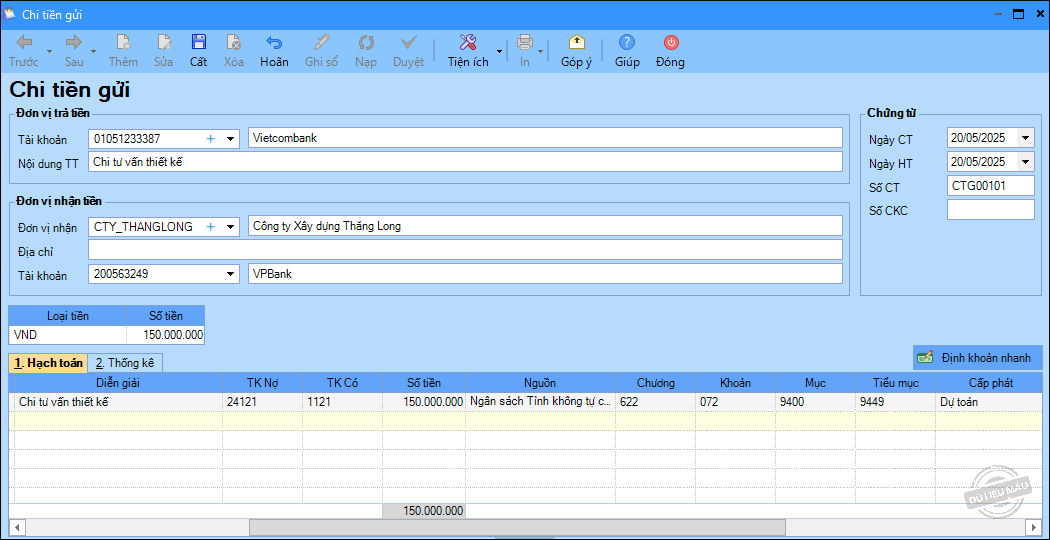1050x540 pixels.
Task: Click the Đóng close icon in toolbar
Action: pyautogui.click(x=670, y=42)
